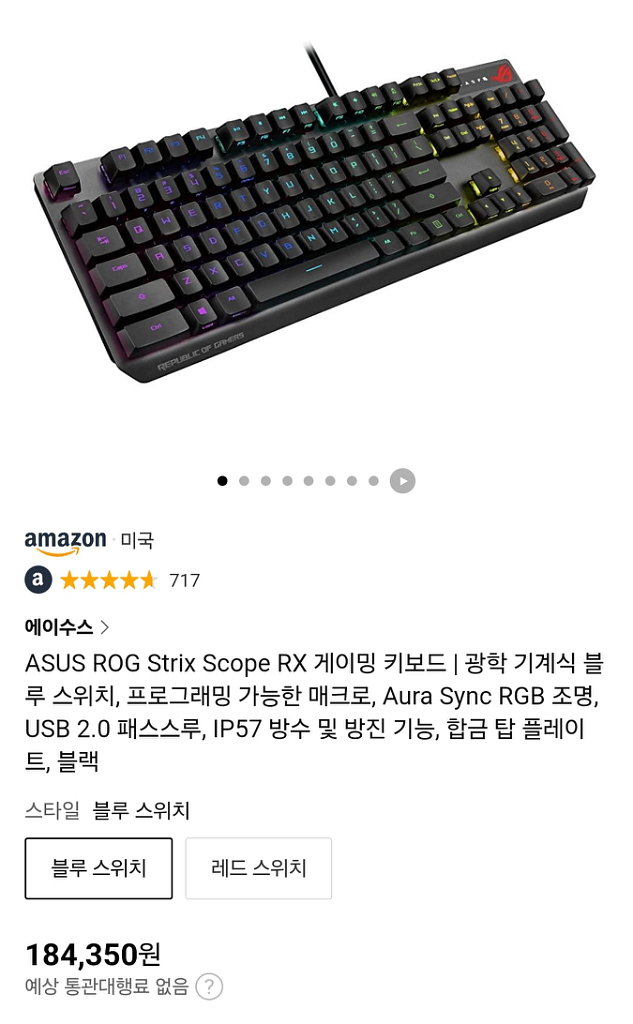Go to the fourth carousel dot

287,481
